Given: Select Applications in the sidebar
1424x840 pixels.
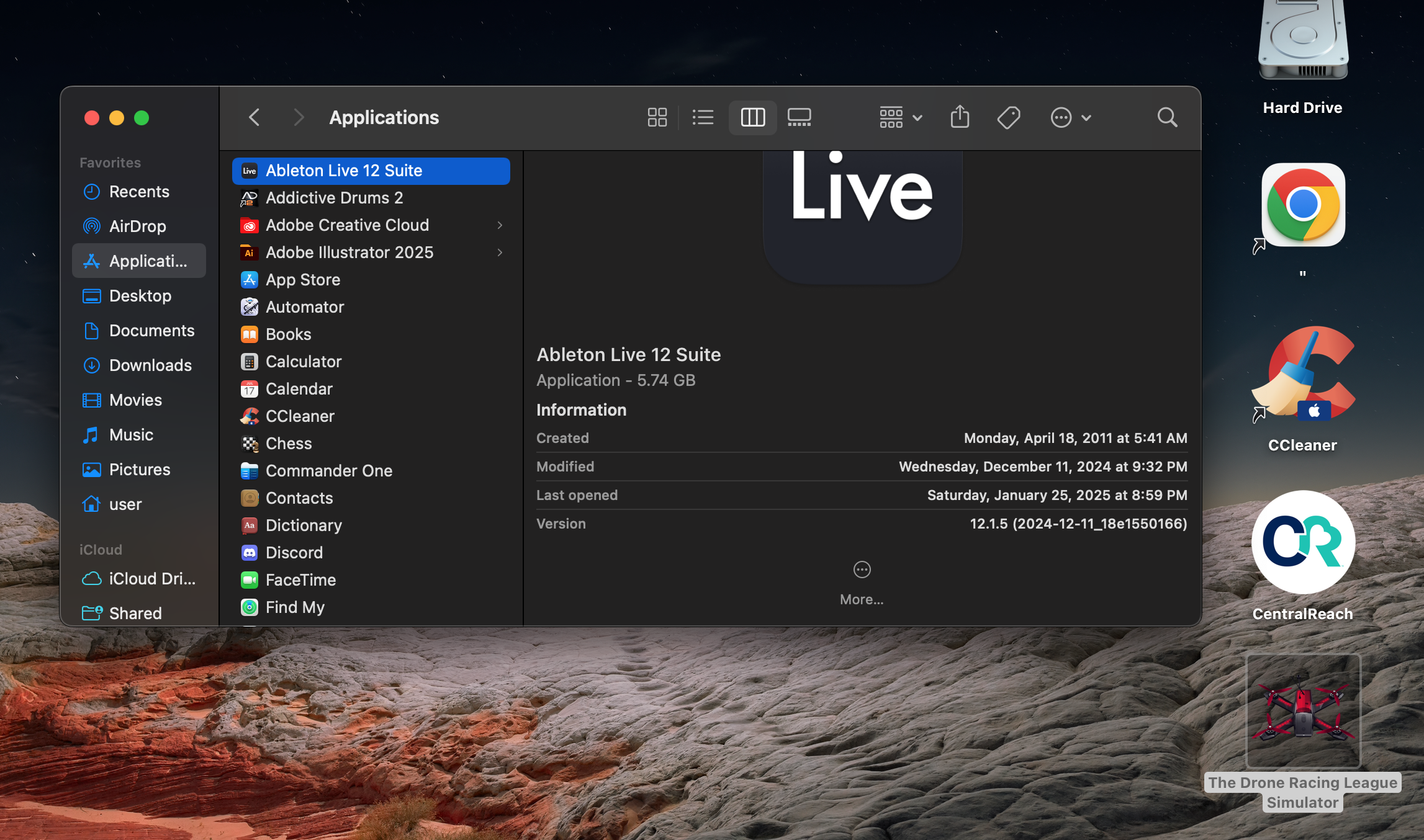Looking at the screenshot, I should point(139,261).
